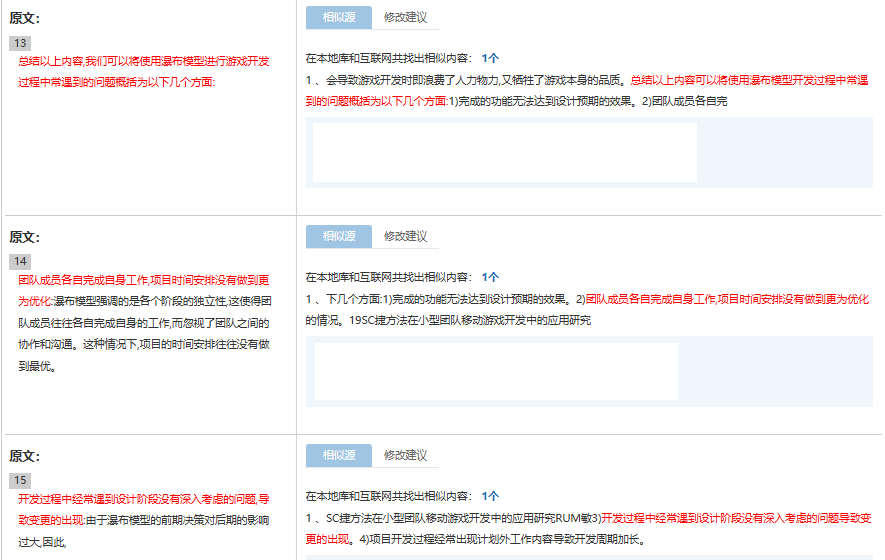Image resolution: width=885 pixels, height=560 pixels.
Task: Open 修改建议 tab for paragraph 13
Action: click(x=405, y=18)
